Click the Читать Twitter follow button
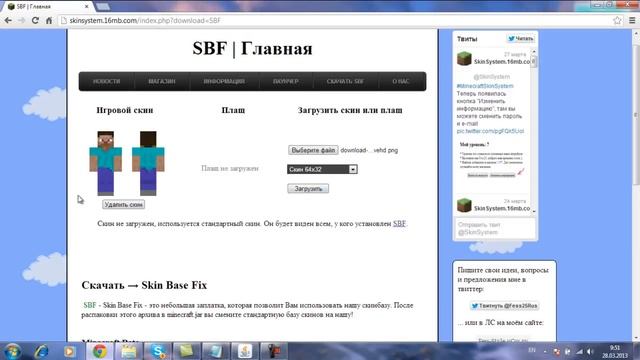Viewport: 640px width, 360px height. pos(520,38)
